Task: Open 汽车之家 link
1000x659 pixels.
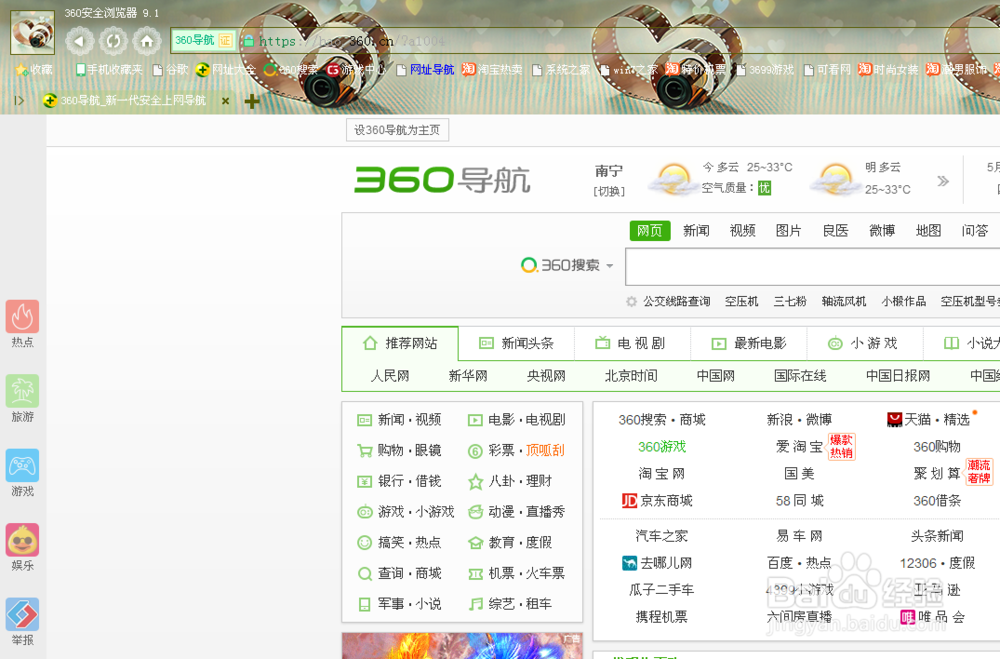Action: 662,536
